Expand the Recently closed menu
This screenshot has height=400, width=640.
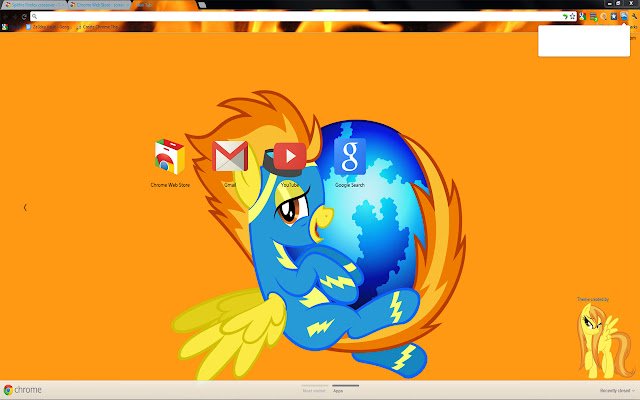(617, 391)
